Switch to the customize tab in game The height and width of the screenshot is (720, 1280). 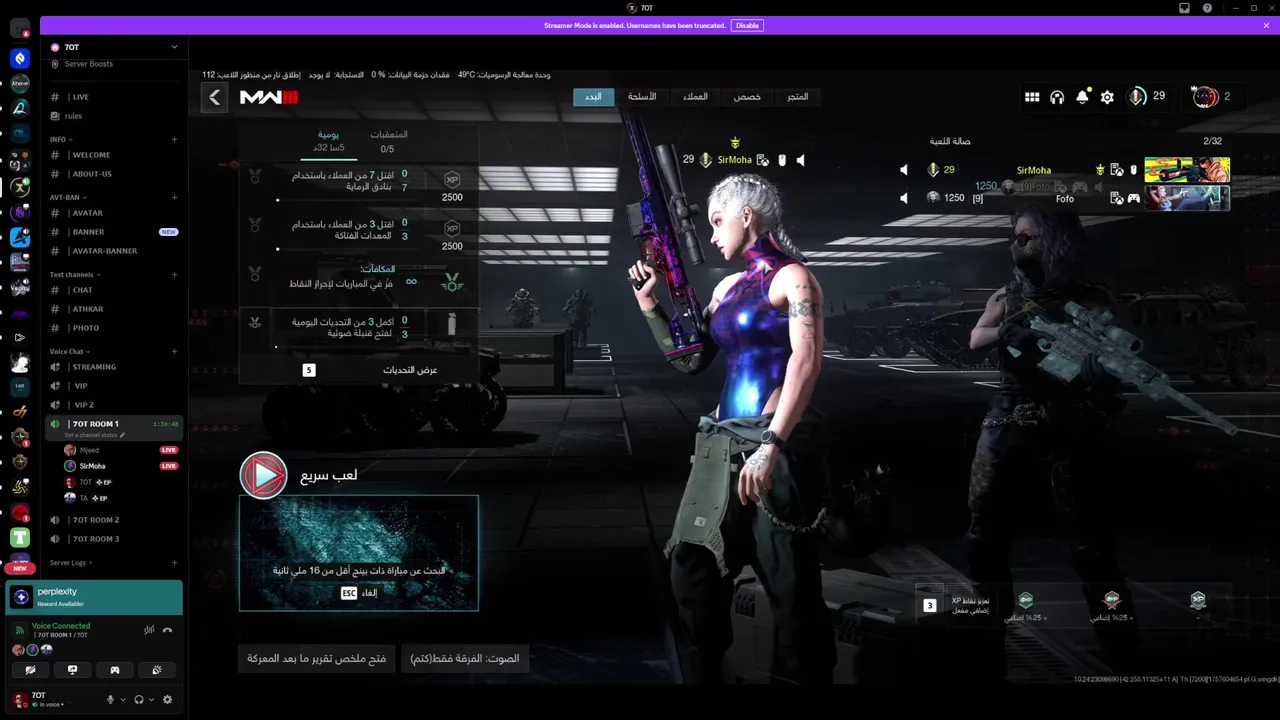[747, 97]
